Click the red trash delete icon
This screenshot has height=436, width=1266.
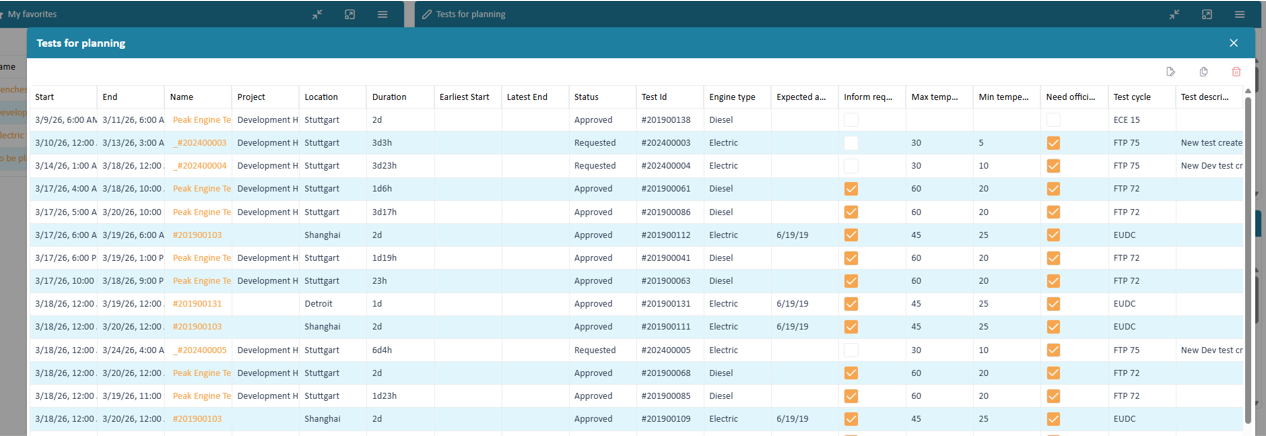[x=1236, y=72]
